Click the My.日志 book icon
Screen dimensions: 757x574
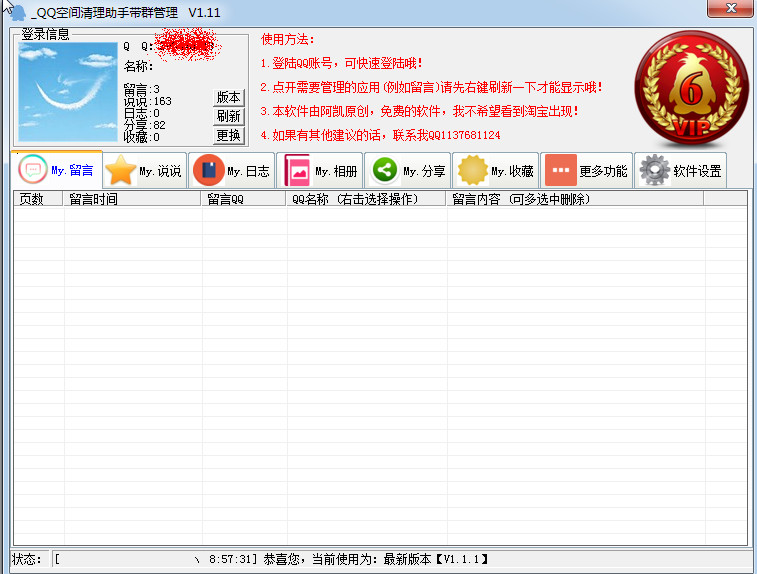(209, 170)
